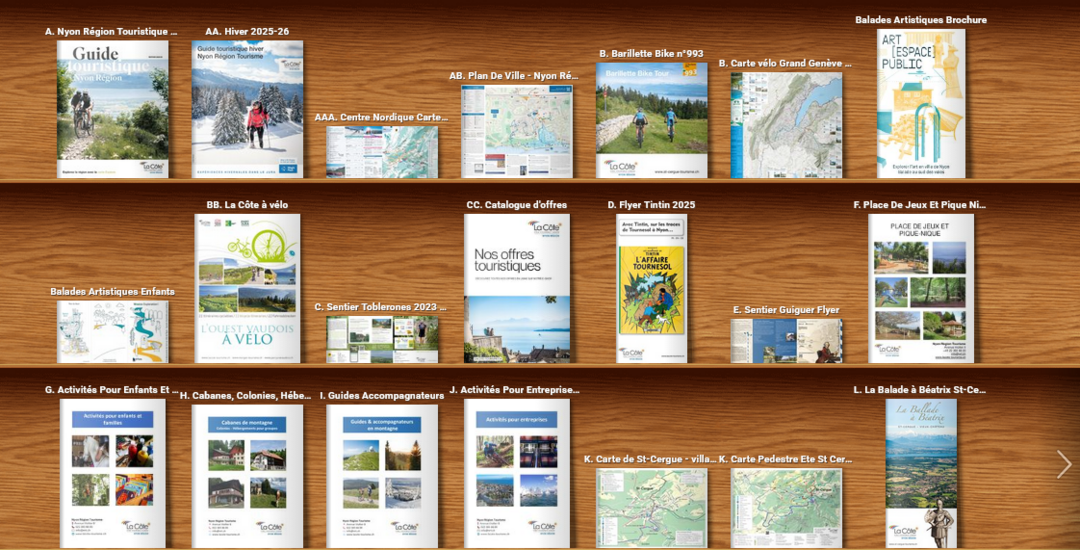Click the 'K. Carte de St-Cergue - villa...' title

(650, 459)
